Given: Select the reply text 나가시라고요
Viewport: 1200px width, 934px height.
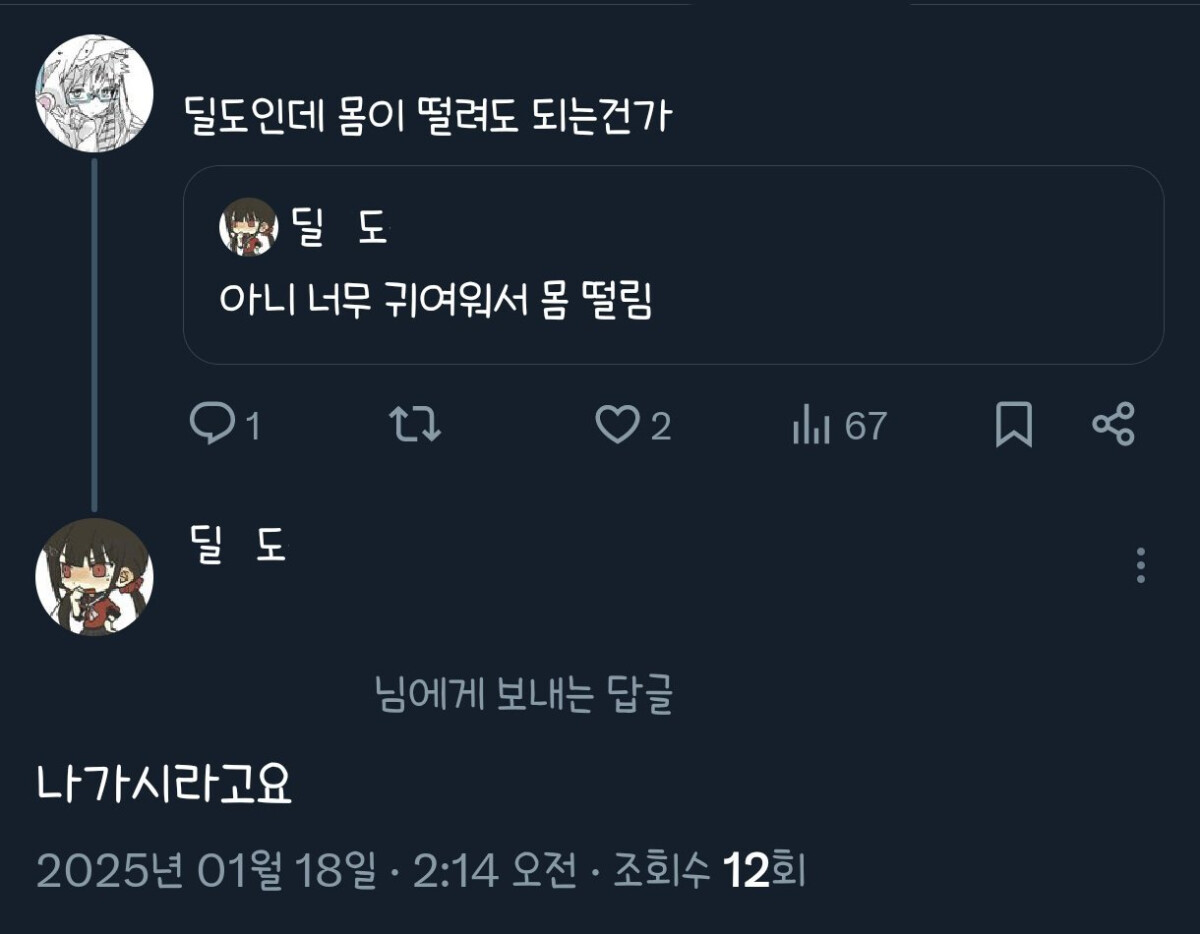Looking at the screenshot, I should pos(165,786).
